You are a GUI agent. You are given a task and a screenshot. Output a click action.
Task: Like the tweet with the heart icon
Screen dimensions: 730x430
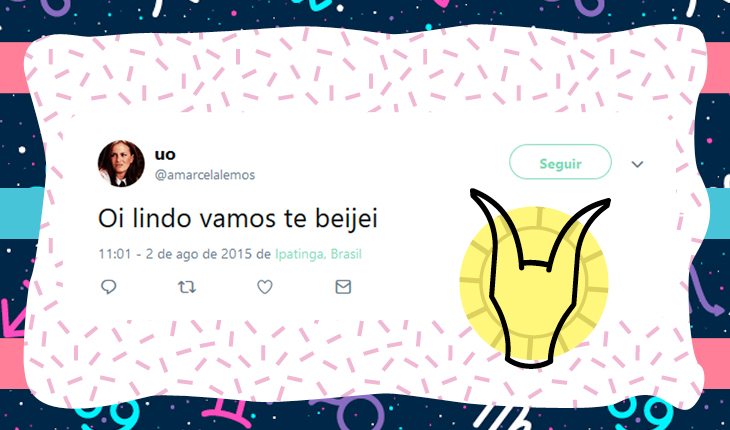[x=265, y=287]
